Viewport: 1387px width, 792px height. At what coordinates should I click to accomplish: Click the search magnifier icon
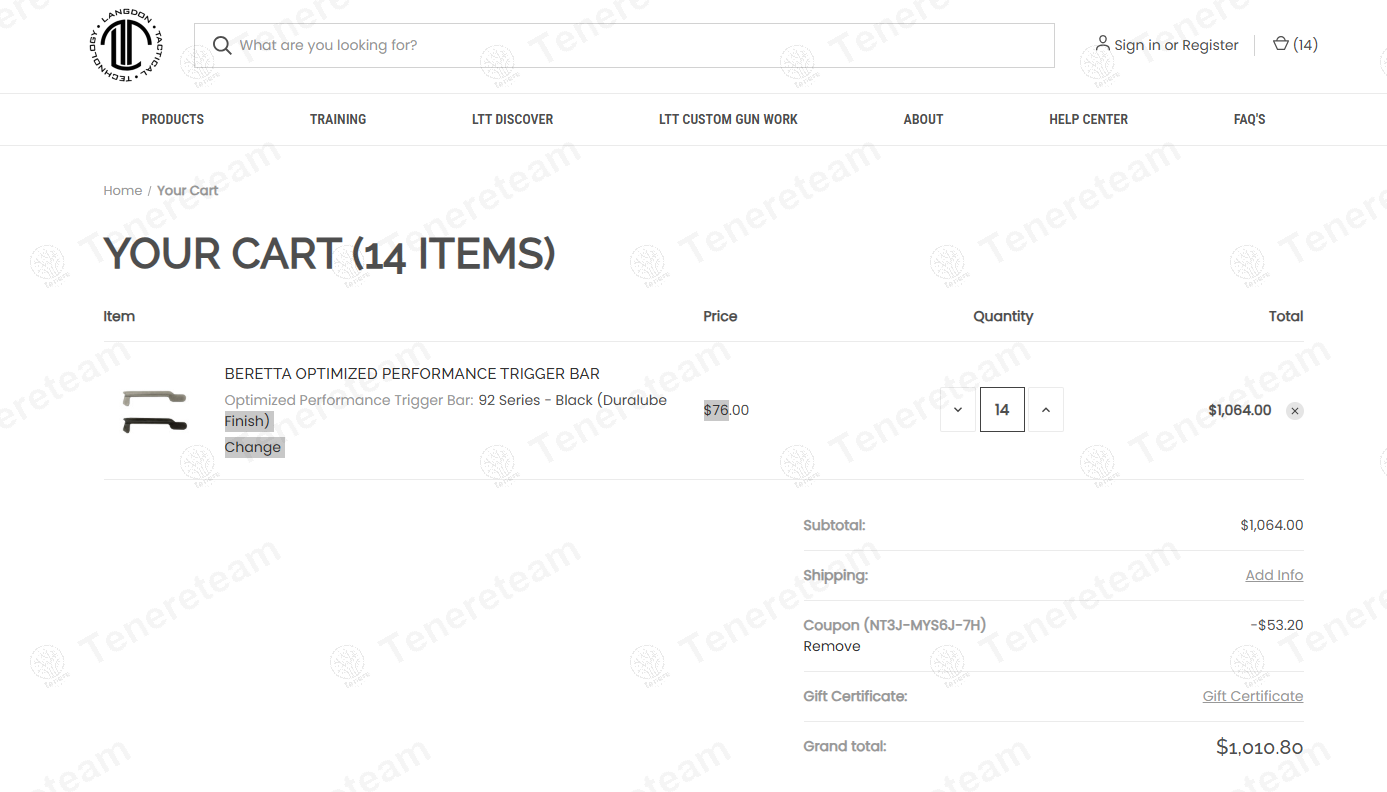pyautogui.click(x=222, y=46)
